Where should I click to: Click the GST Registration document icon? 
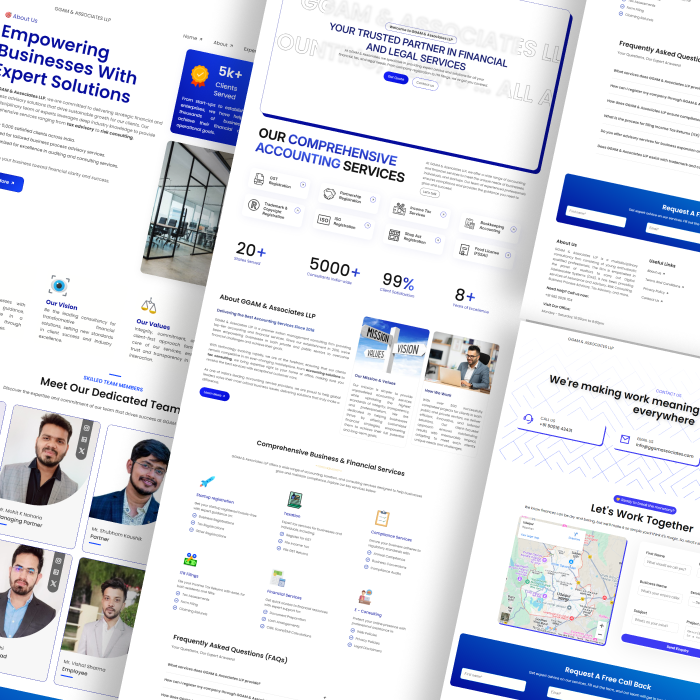[x=258, y=179]
